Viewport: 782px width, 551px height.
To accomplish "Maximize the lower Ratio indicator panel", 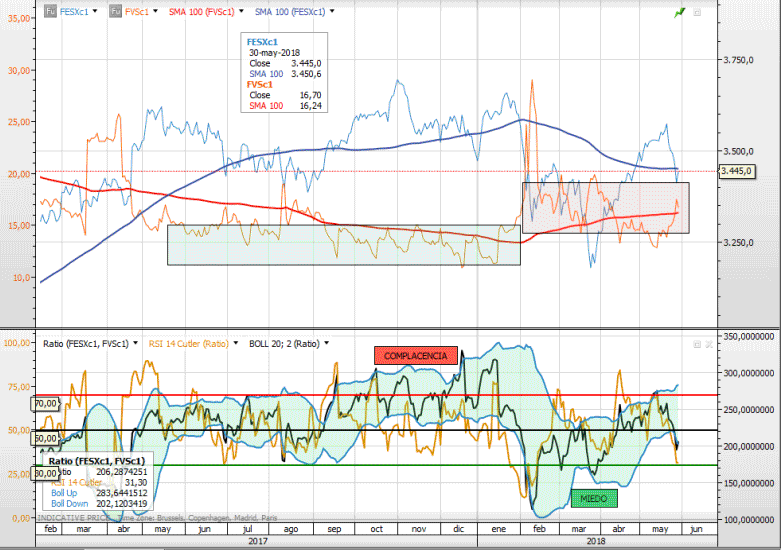I will [697, 344].
